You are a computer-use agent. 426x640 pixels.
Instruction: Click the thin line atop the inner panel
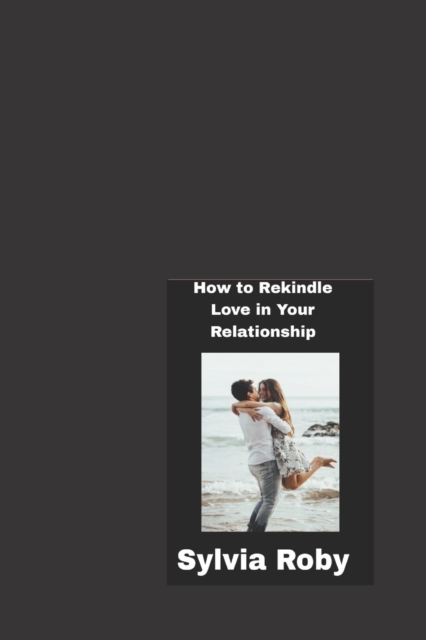pos(270,279)
